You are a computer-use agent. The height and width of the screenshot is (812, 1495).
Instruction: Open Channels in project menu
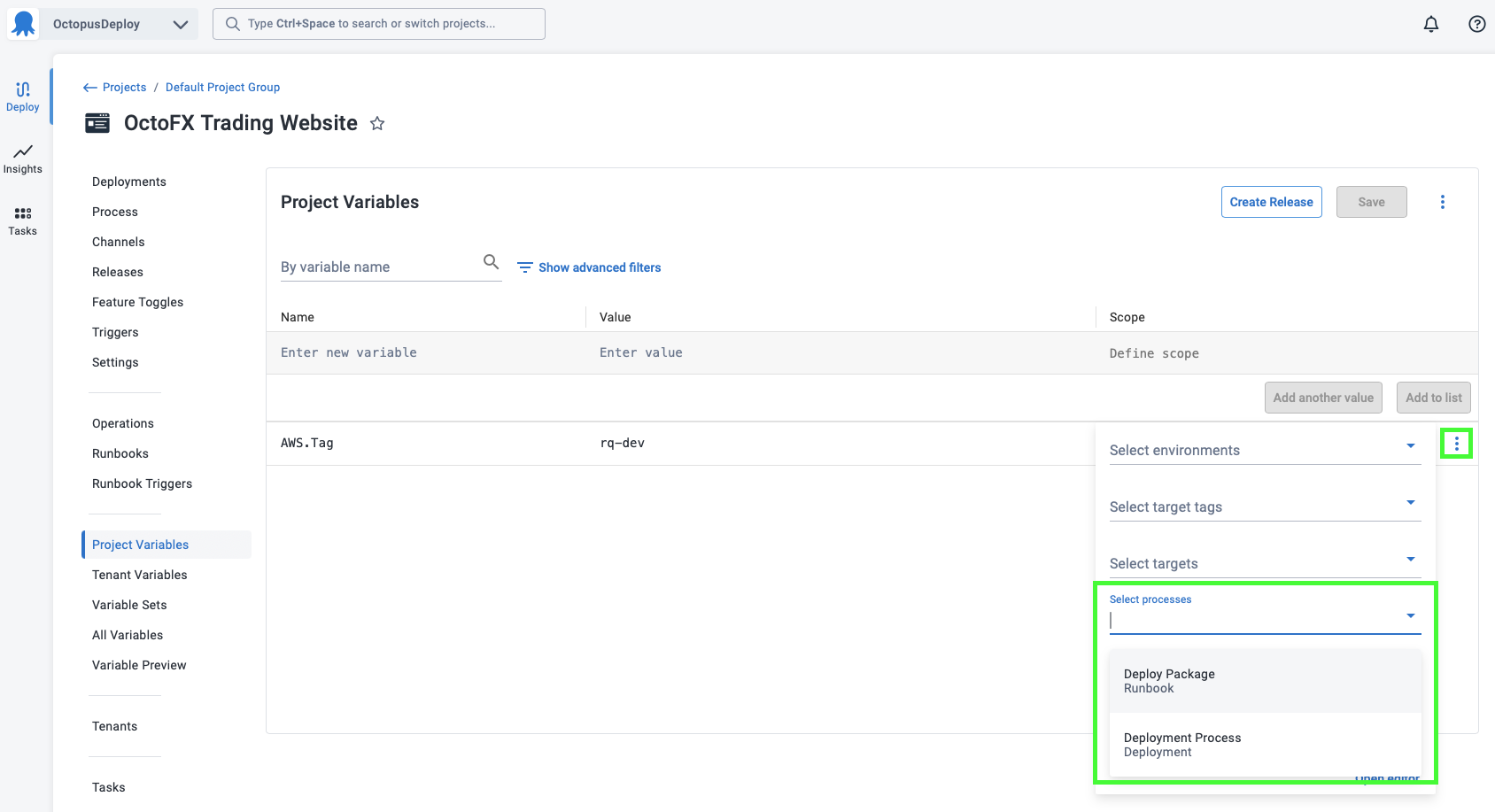(119, 242)
